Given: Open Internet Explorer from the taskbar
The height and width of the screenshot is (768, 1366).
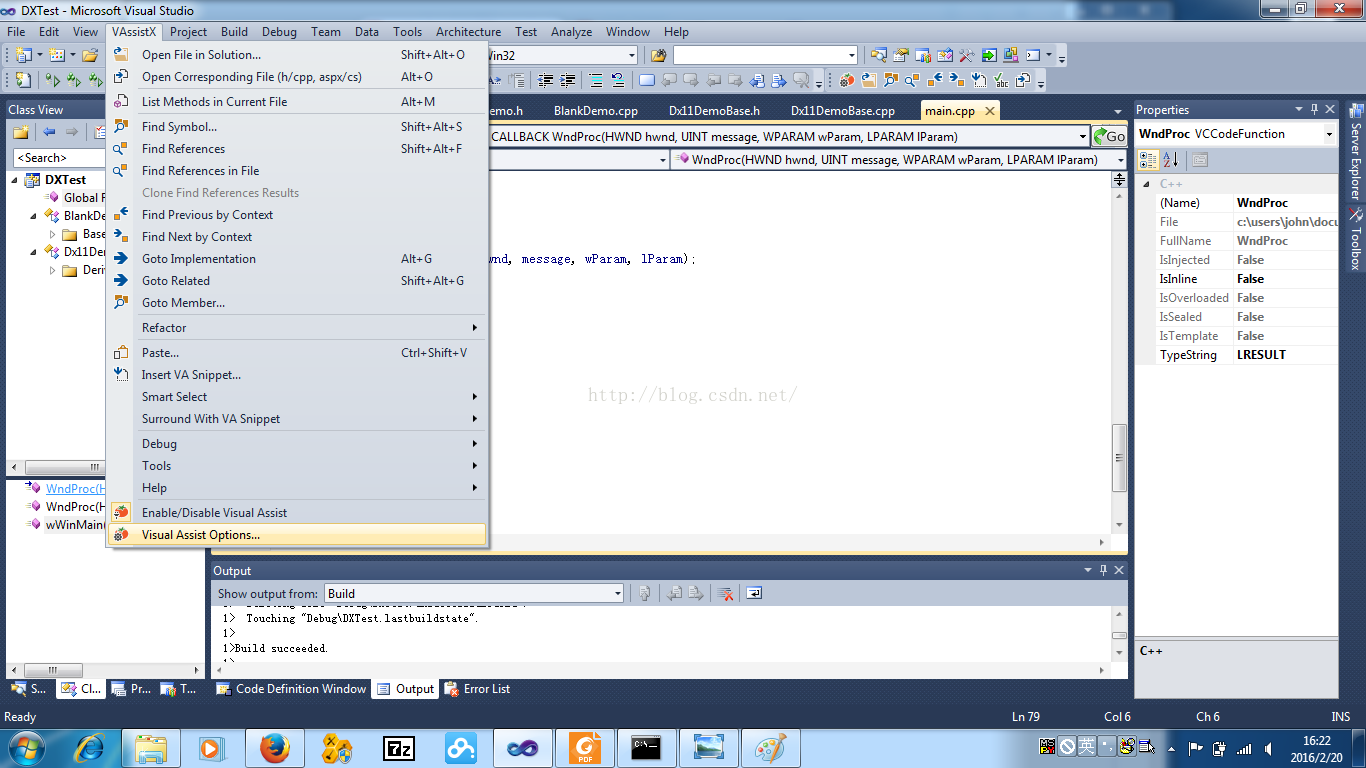Looking at the screenshot, I should (88, 747).
